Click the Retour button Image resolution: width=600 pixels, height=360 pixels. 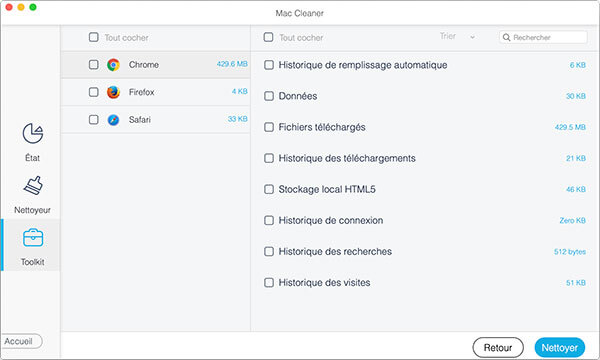pos(498,347)
